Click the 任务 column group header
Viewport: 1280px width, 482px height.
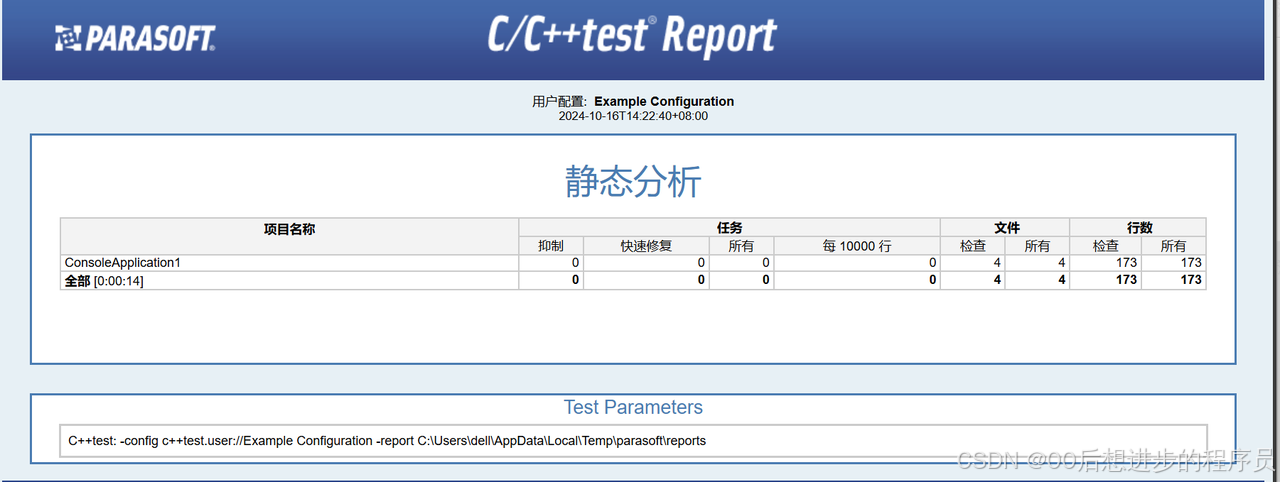[x=729, y=228]
